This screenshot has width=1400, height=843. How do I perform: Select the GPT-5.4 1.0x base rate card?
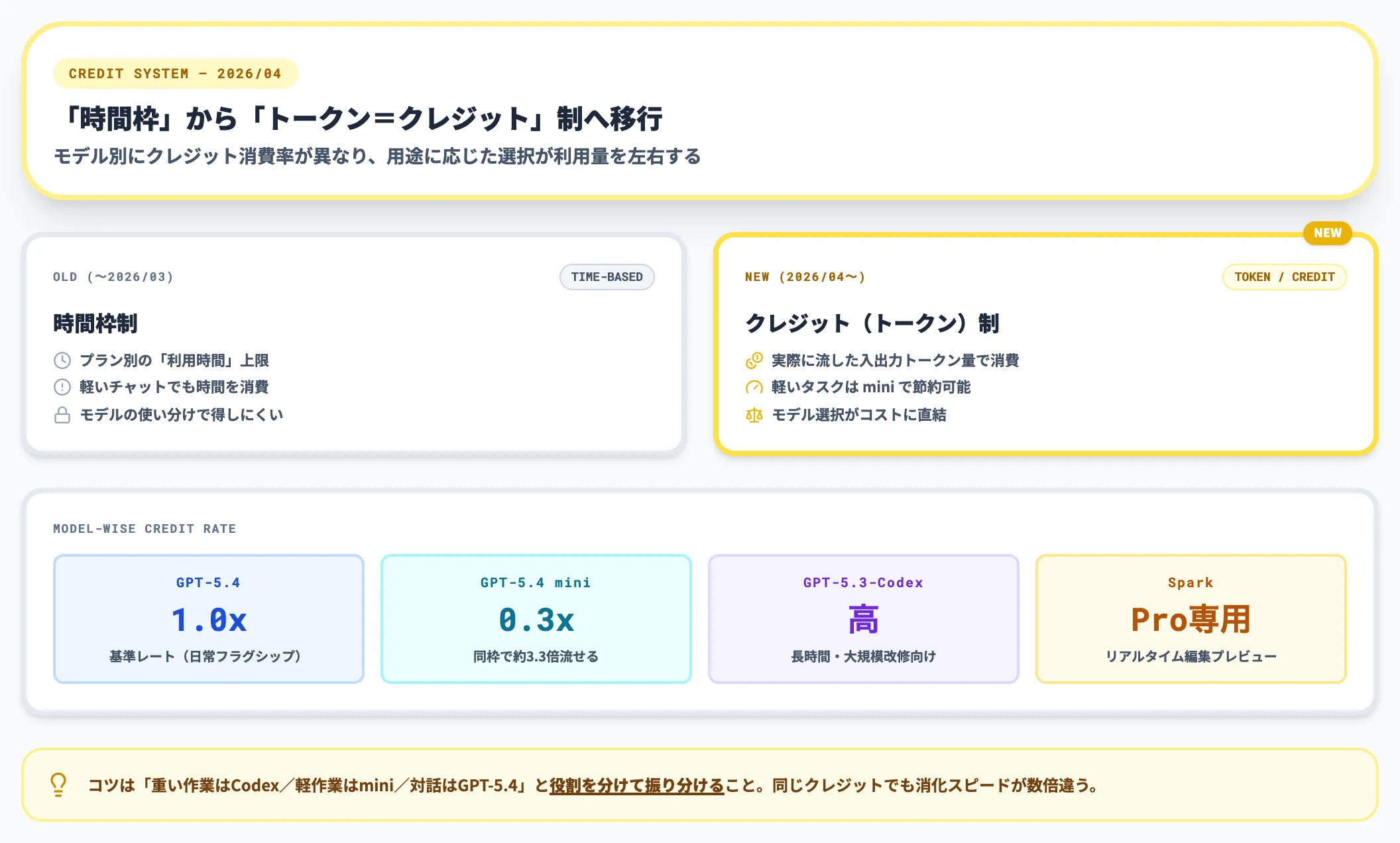click(x=208, y=619)
